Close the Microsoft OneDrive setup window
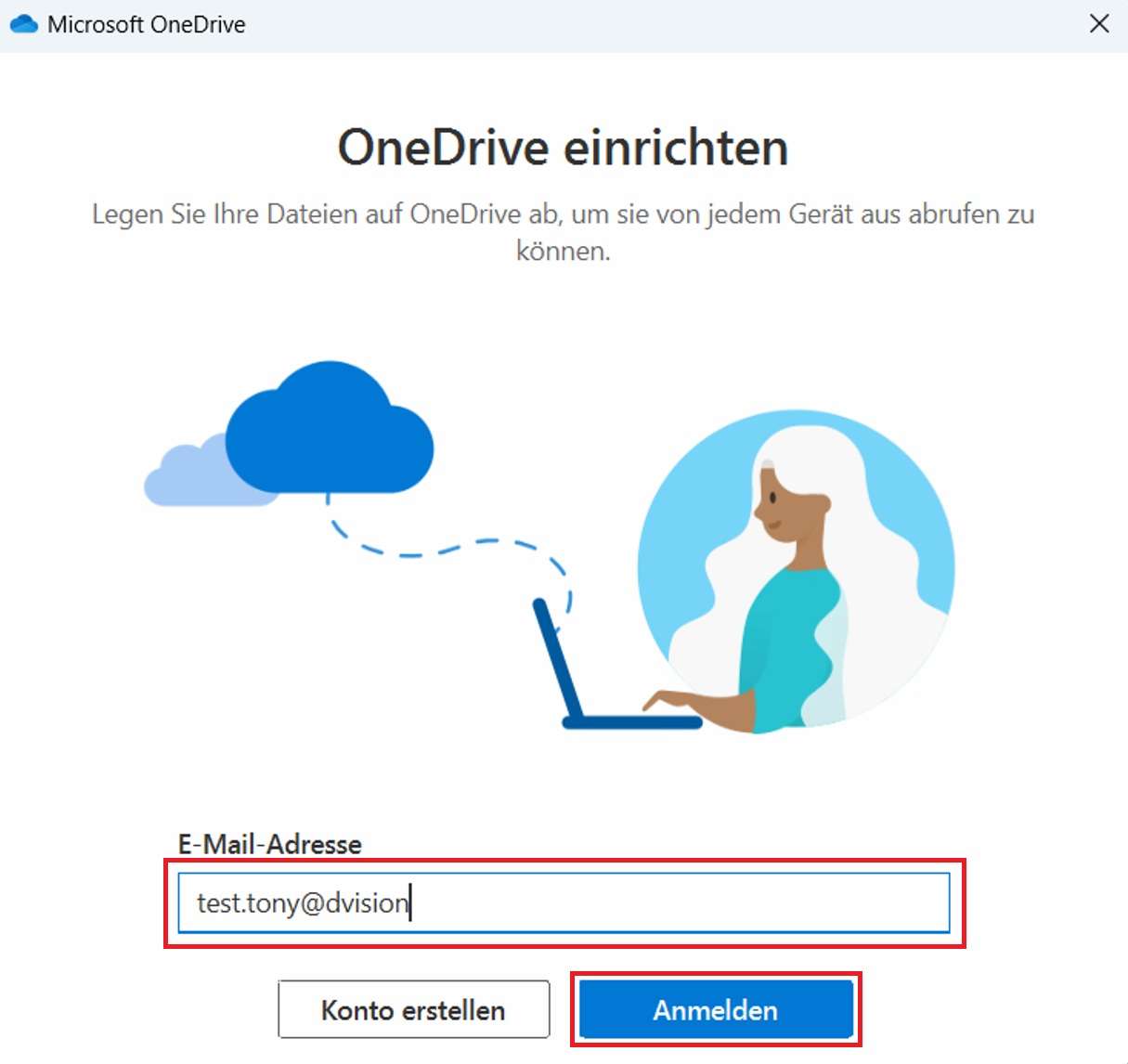 (x=1099, y=24)
